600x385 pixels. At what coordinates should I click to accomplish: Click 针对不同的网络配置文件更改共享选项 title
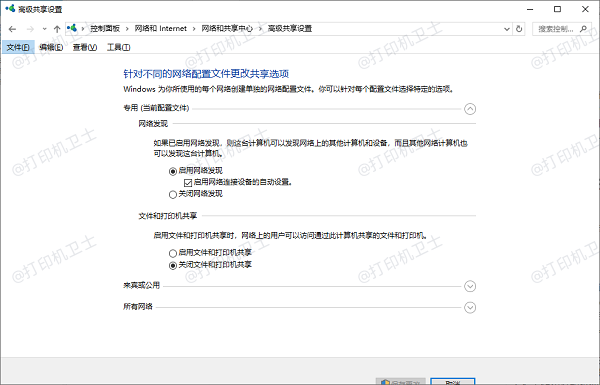[206, 74]
